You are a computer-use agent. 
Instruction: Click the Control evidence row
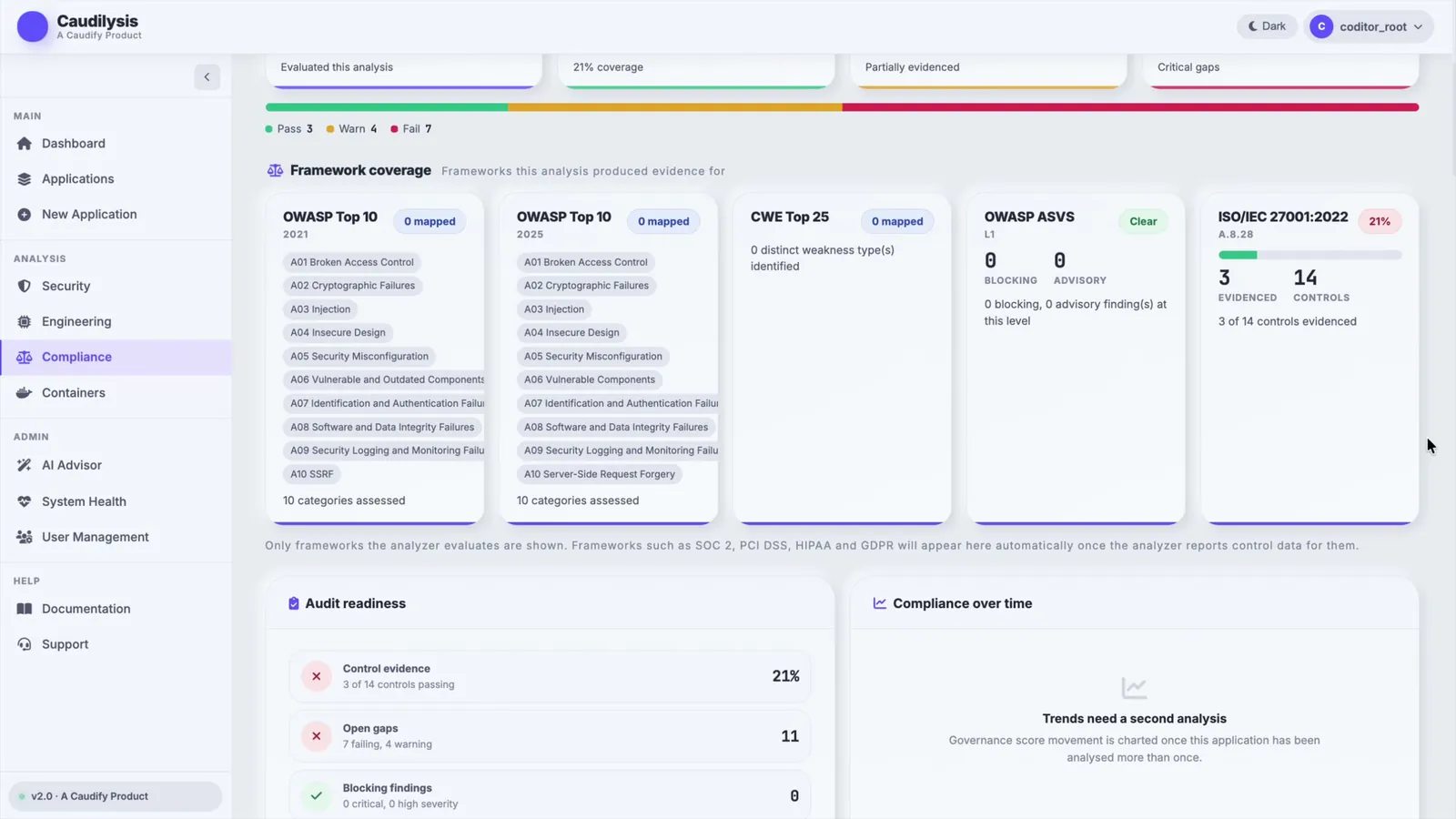pyautogui.click(x=550, y=676)
